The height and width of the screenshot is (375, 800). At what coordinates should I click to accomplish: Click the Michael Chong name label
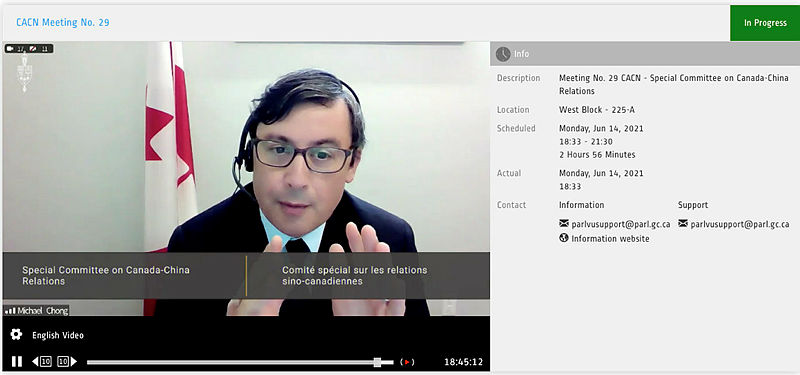[36, 311]
